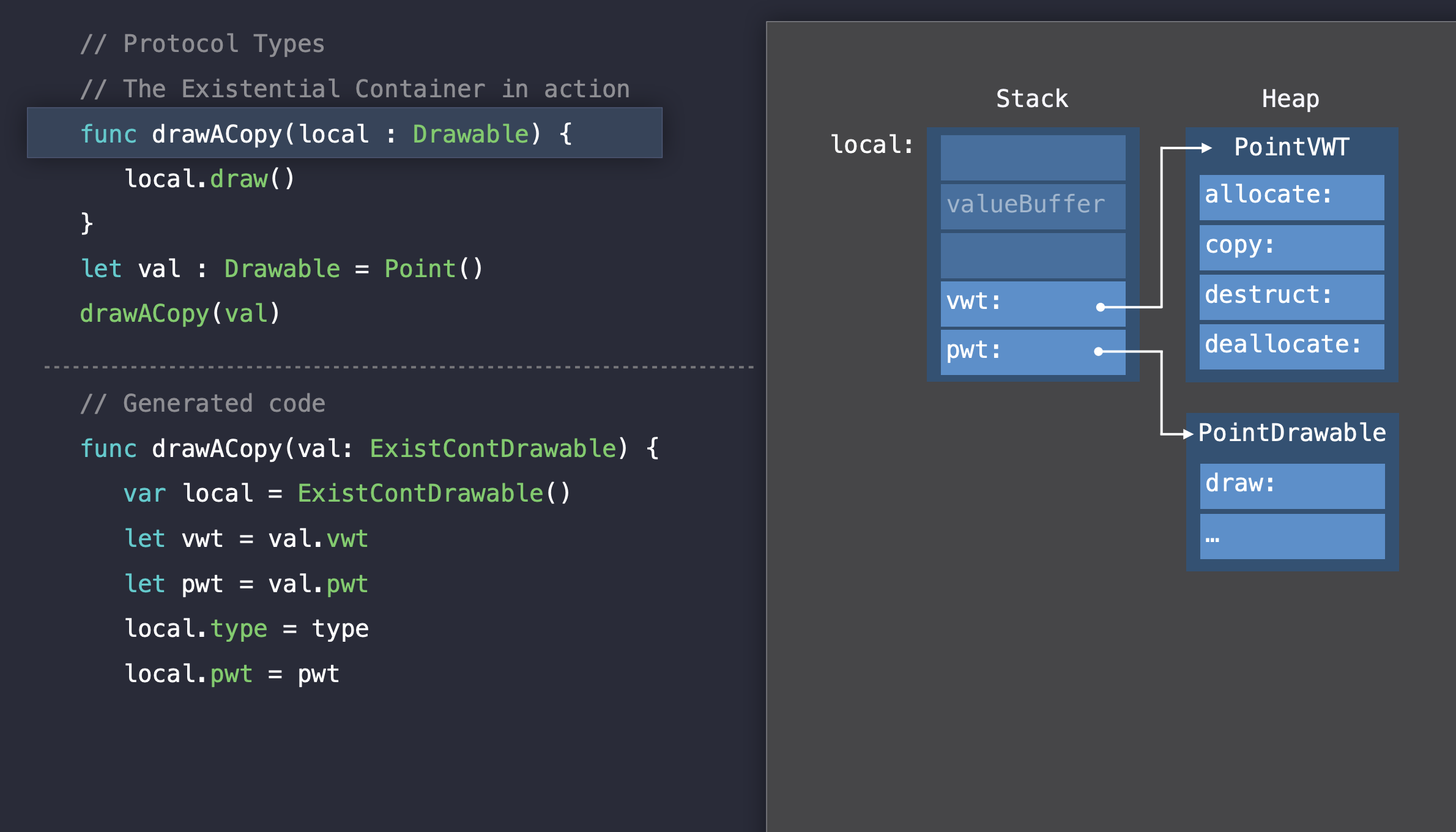Viewport: 1456px width, 832px height.
Task: Click the highlighted func drawACopy line
Action: click(344, 133)
